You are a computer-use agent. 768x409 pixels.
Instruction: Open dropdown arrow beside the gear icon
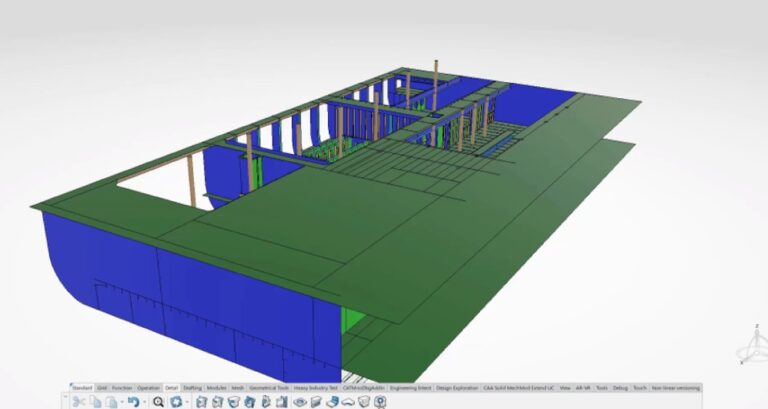coord(186,402)
